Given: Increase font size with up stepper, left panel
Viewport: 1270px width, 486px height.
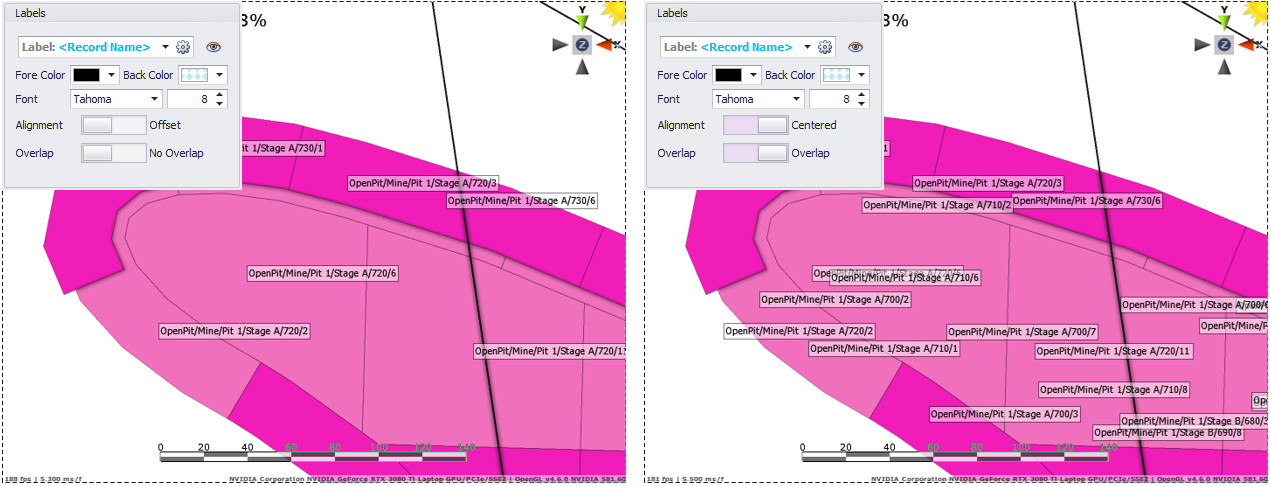Looking at the screenshot, I should pos(220,95).
